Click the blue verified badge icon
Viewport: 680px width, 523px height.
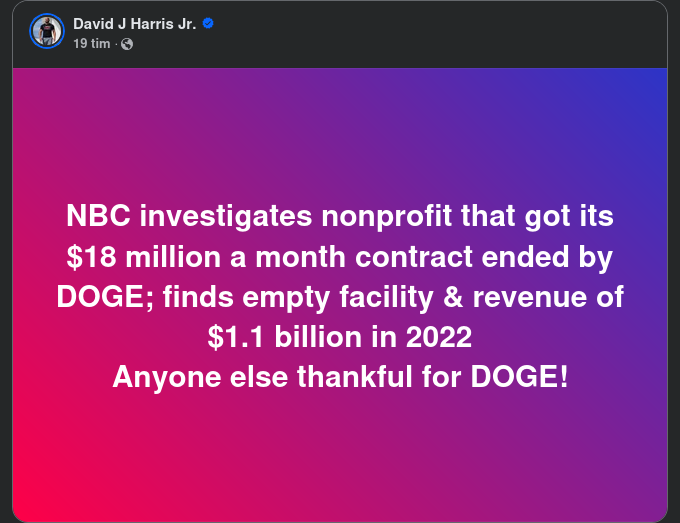pyautogui.click(x=208, y=22)
